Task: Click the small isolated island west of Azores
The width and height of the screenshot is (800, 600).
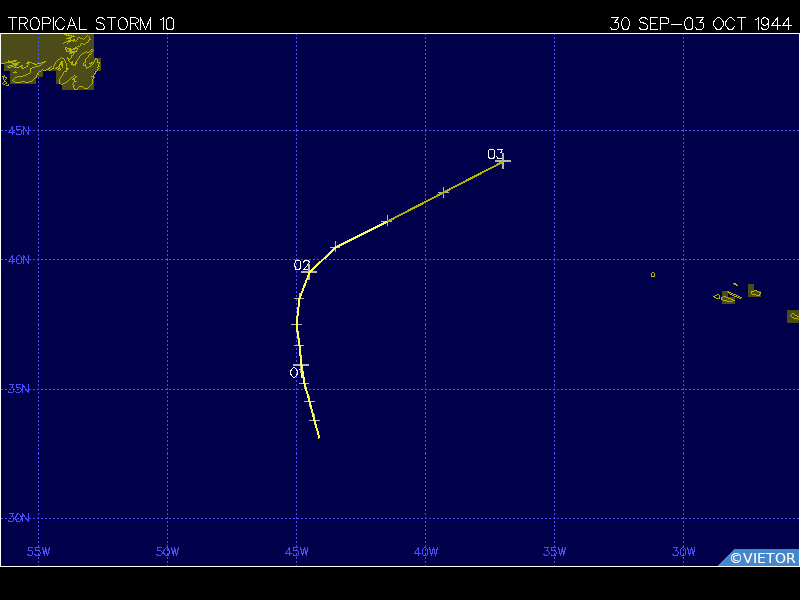Action: (653, 274)
